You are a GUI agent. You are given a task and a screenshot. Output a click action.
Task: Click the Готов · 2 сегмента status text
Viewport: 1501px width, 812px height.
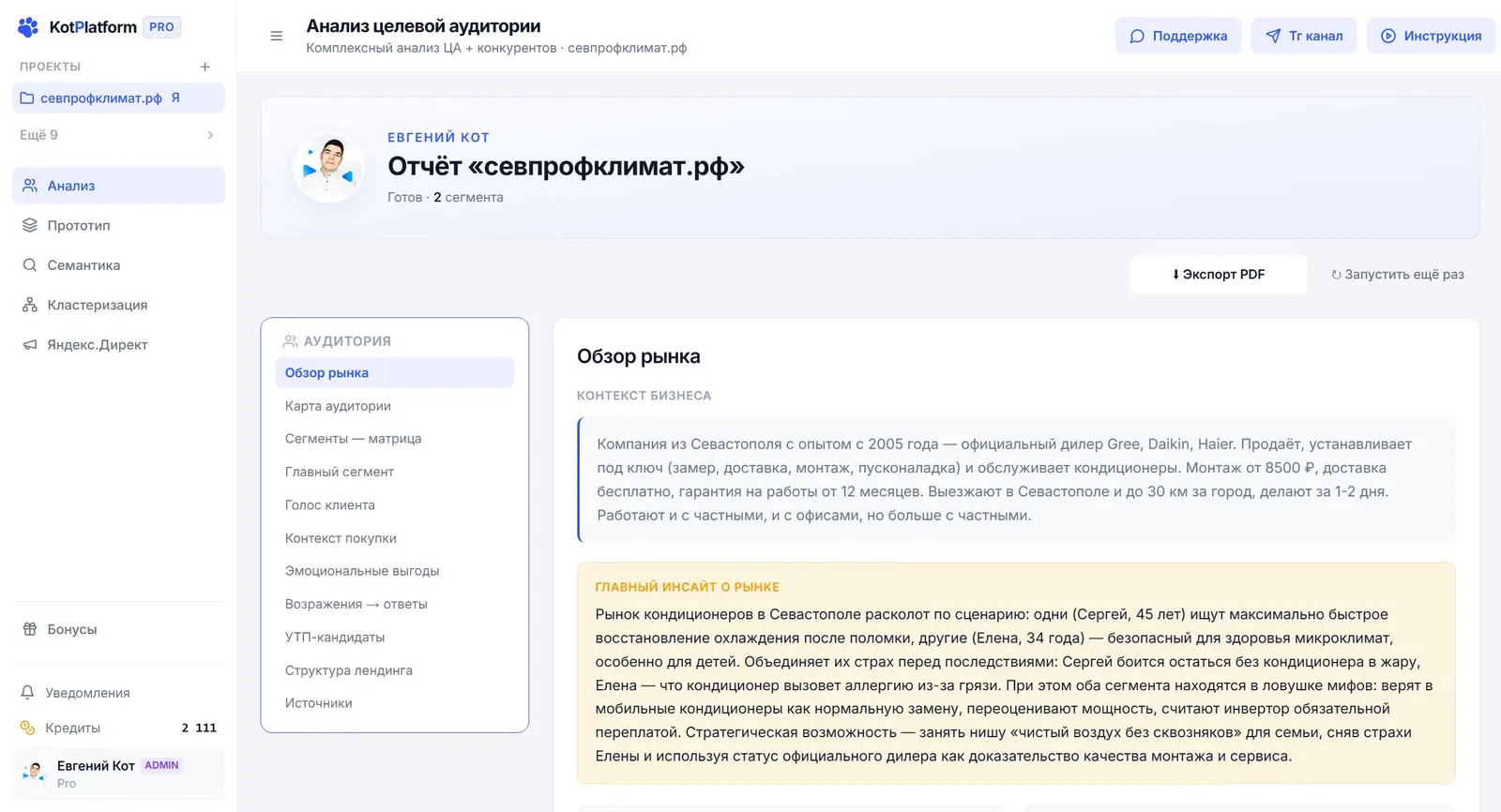point(446,197)
